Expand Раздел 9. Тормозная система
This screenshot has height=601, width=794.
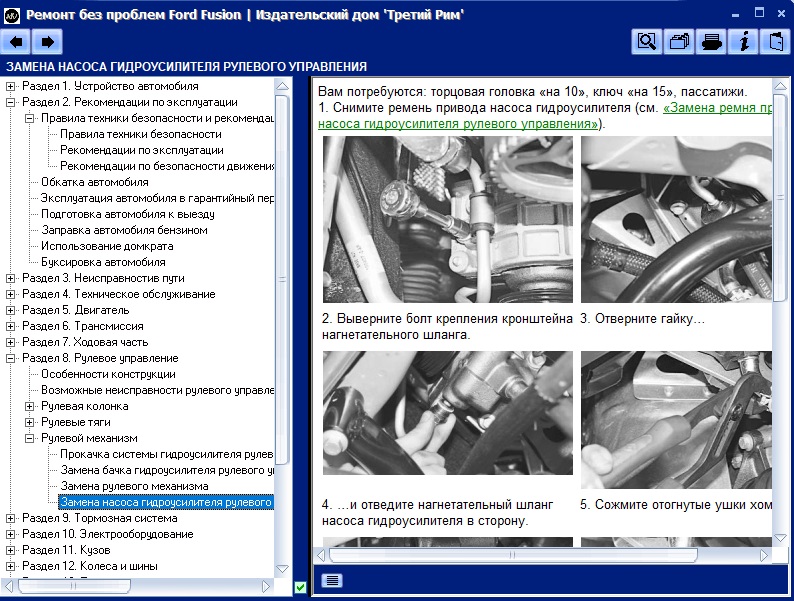click(x=10, y=518)
